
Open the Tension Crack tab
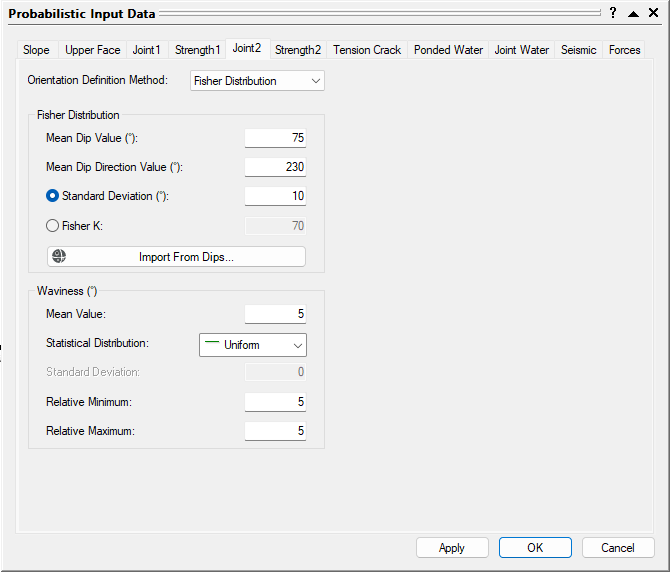tap(367, 50)
